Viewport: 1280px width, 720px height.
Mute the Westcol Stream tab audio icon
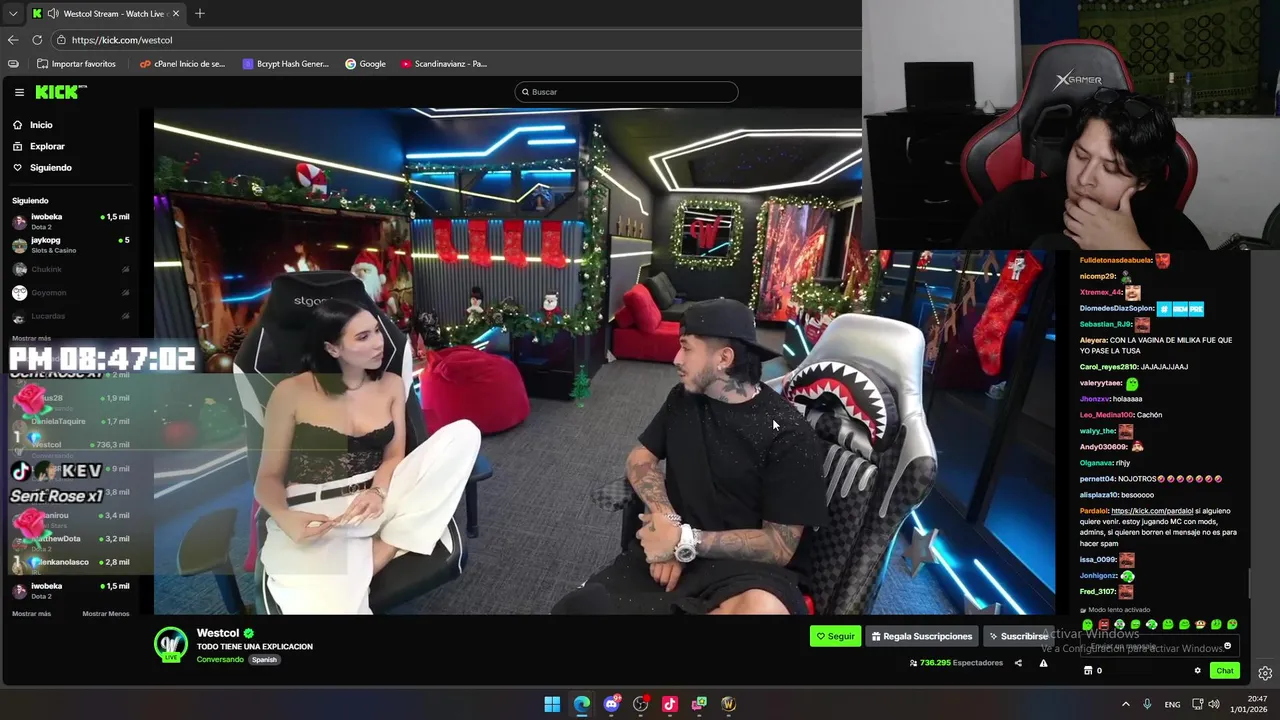[52, 14]
